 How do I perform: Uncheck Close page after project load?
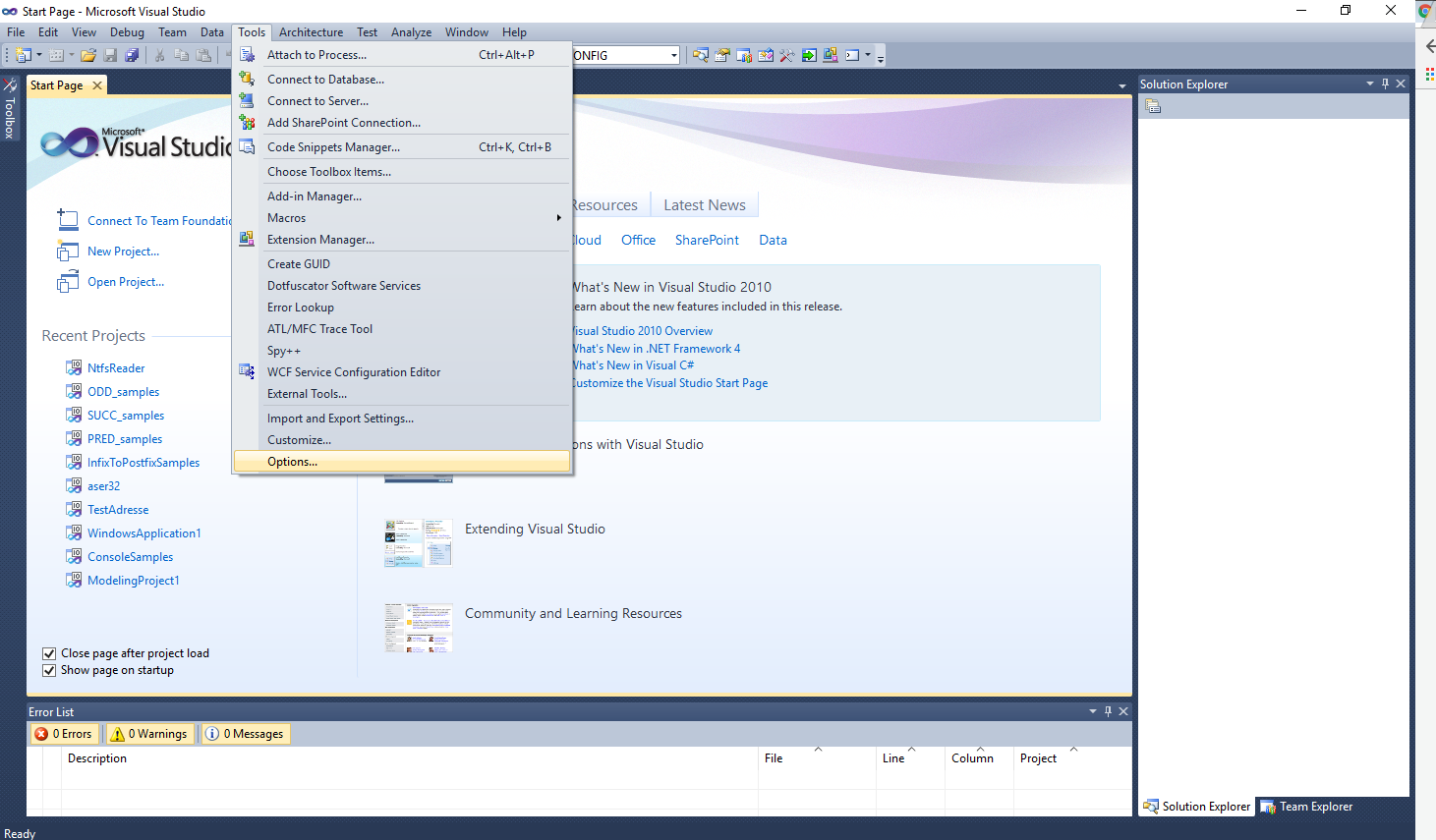click(x=49, y=653)
